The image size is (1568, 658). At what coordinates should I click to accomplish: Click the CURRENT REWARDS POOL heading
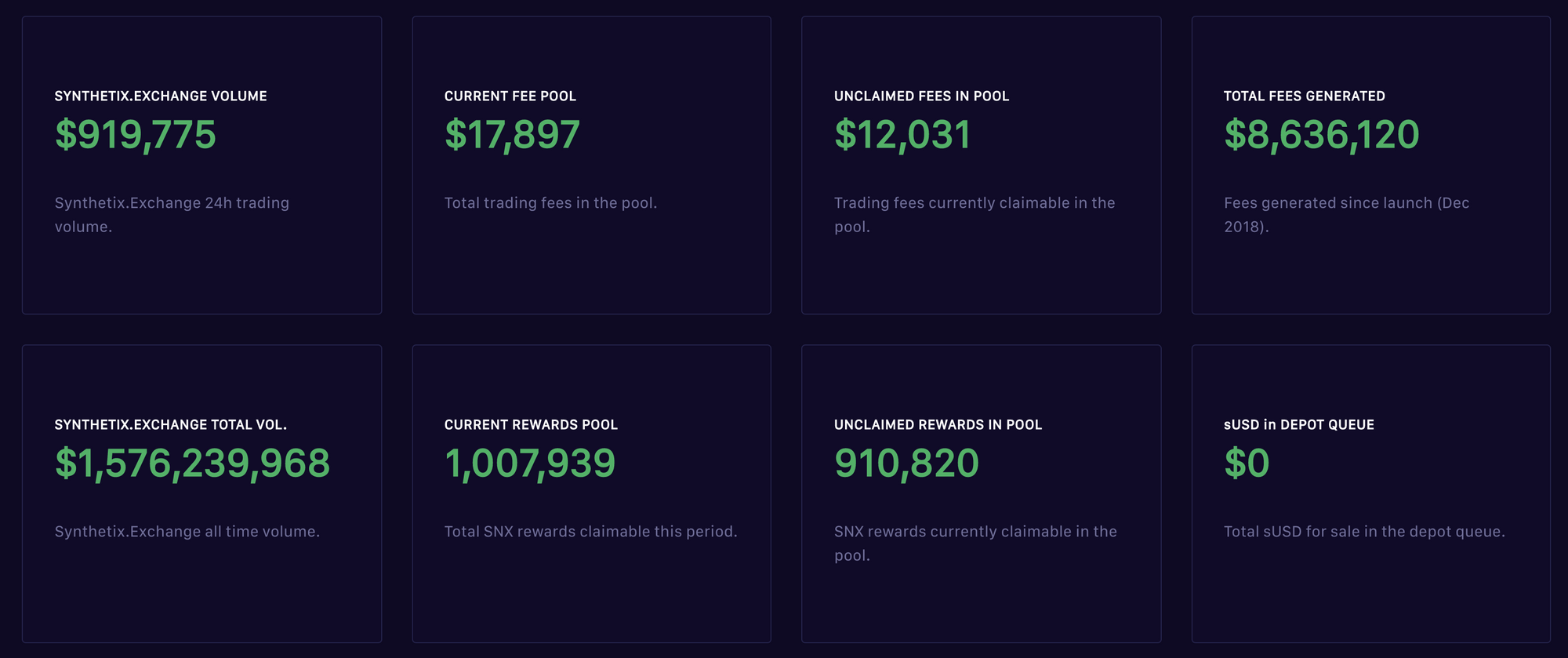(531, 424)
